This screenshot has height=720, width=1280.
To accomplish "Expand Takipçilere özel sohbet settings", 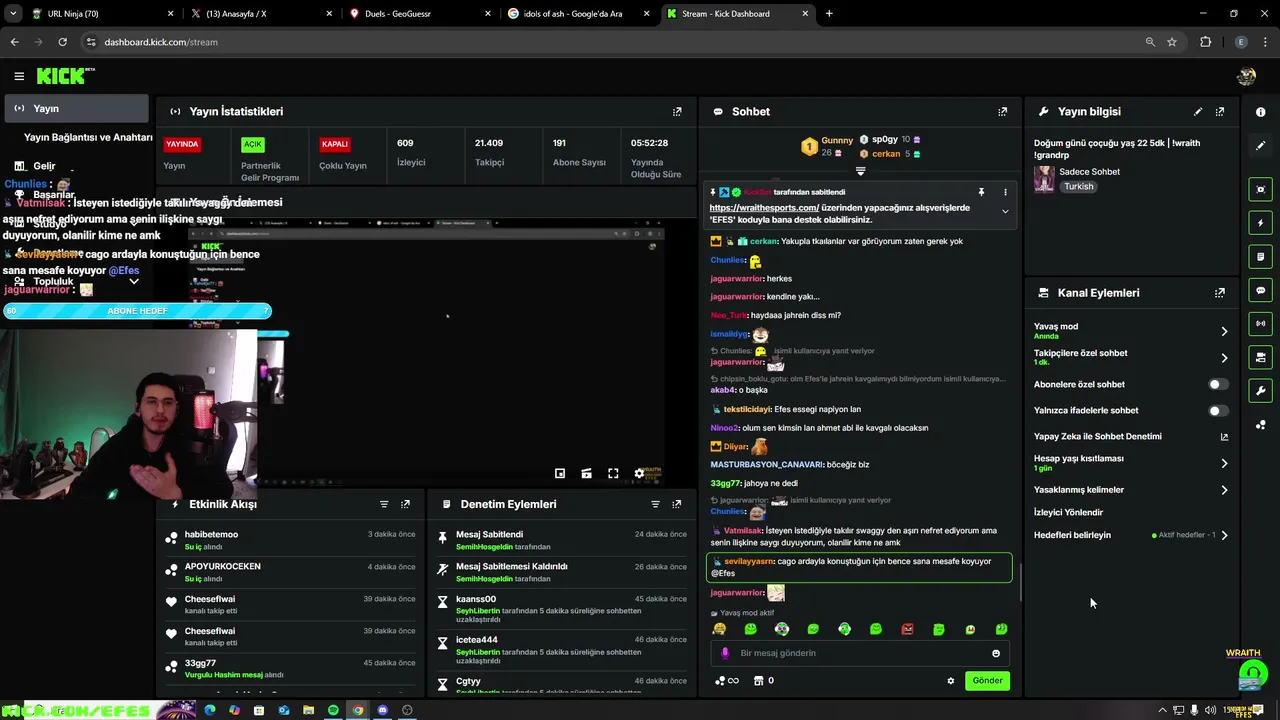I will pos(1224,357).
